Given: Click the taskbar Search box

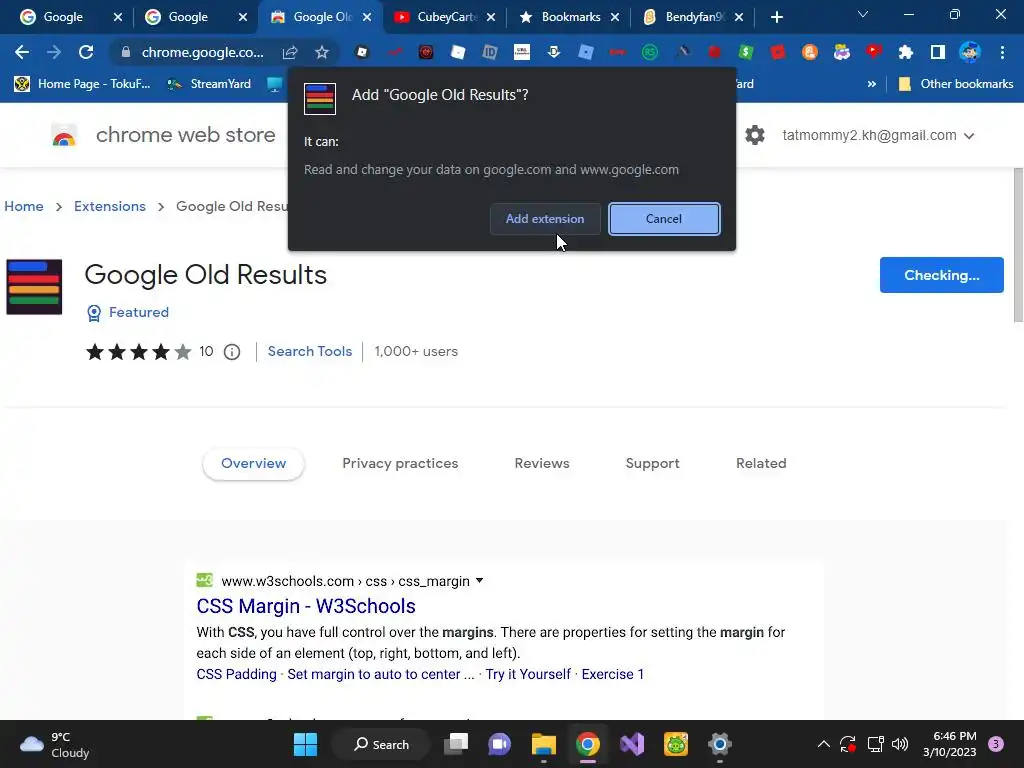Looking at the screenshot, I should point(381,744).
